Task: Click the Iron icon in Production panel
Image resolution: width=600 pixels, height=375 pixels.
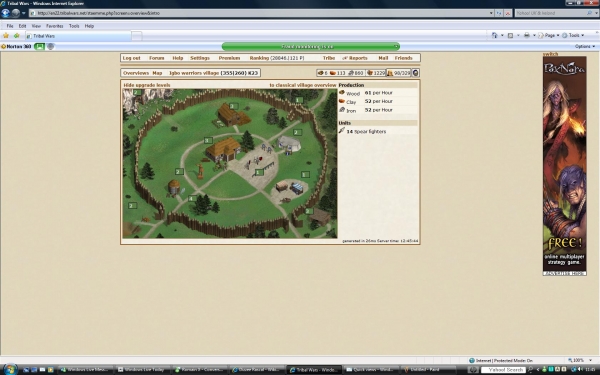Action: click(342, 110)
